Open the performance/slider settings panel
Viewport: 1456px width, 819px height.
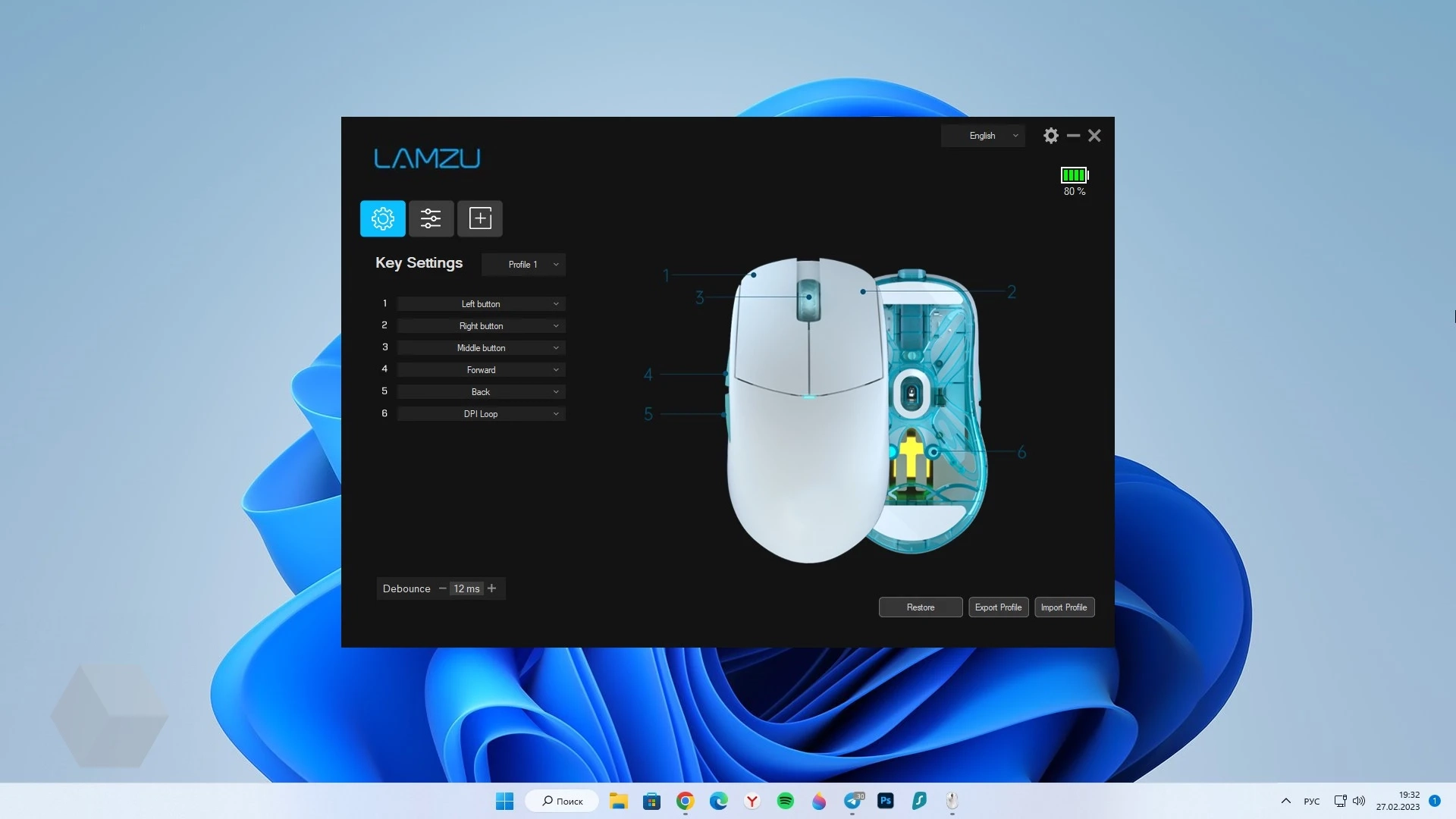click(431, 218)
